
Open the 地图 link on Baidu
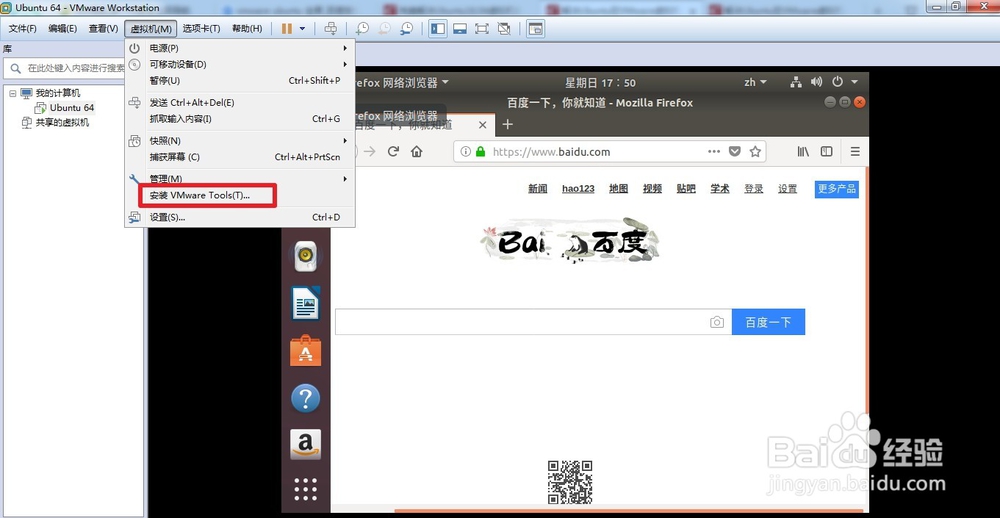(x=619, y=189)
